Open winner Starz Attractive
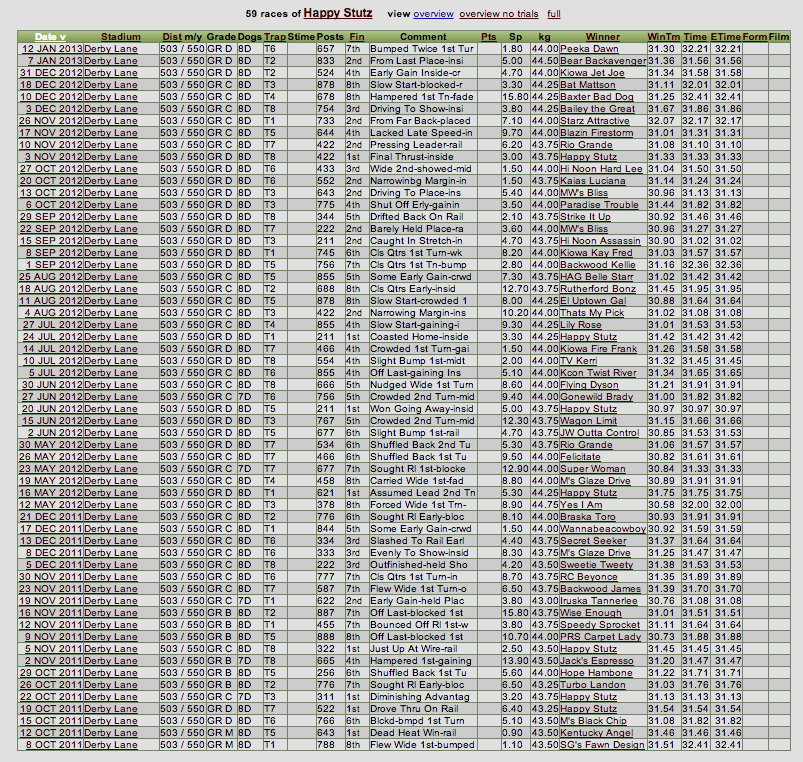This screenshot has height=762, width=803. [x=595, y=121]
